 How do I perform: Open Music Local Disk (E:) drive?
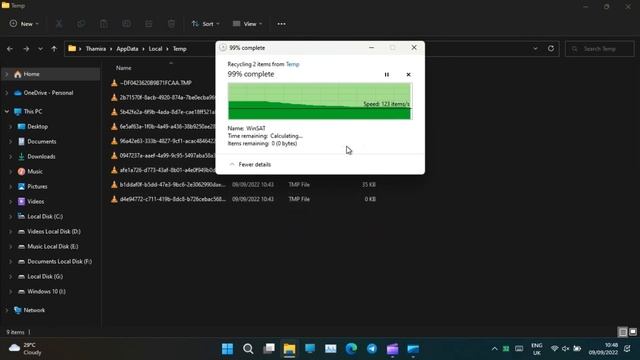(x=53, y=247)
